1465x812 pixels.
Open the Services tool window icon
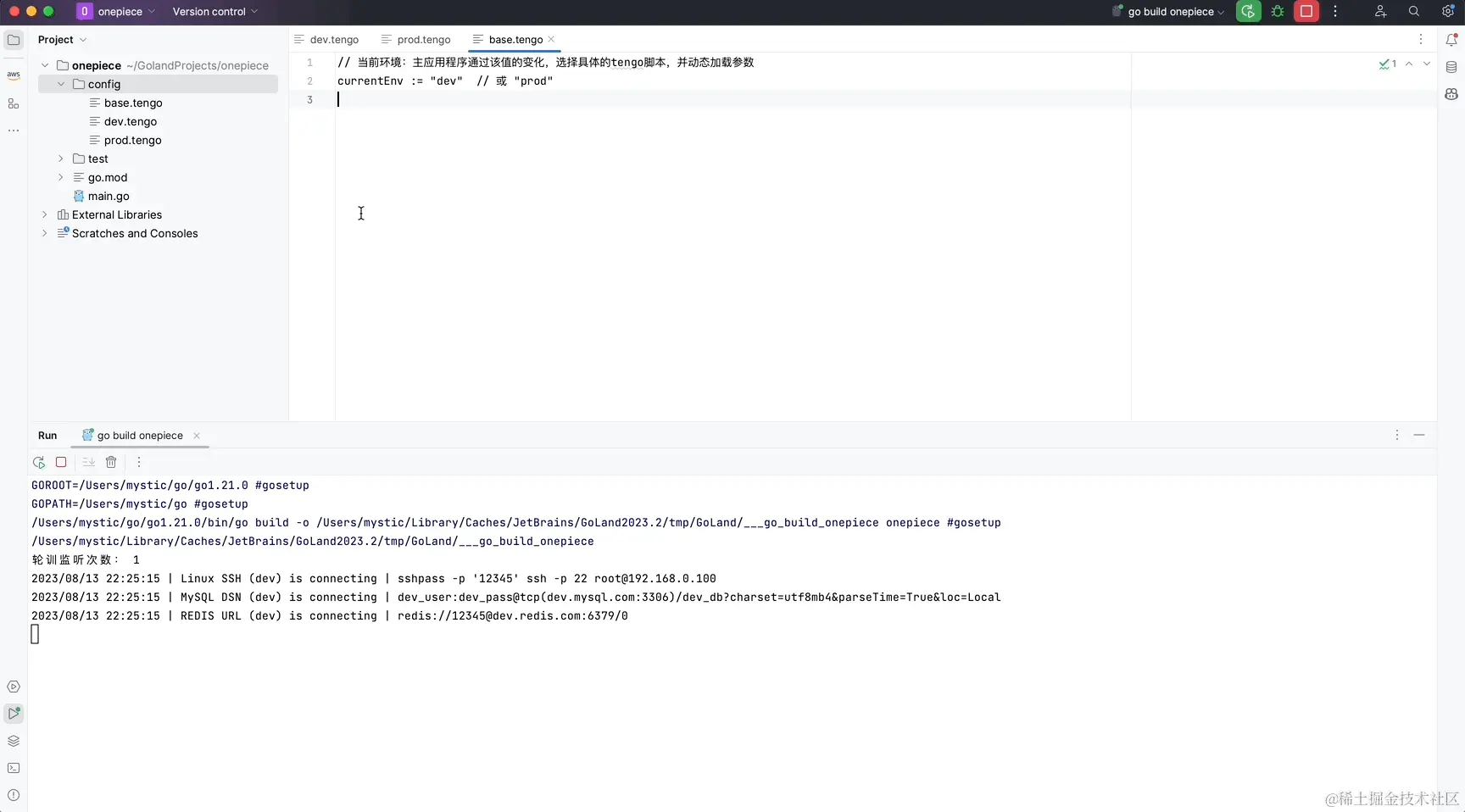(x=14, y=687)
